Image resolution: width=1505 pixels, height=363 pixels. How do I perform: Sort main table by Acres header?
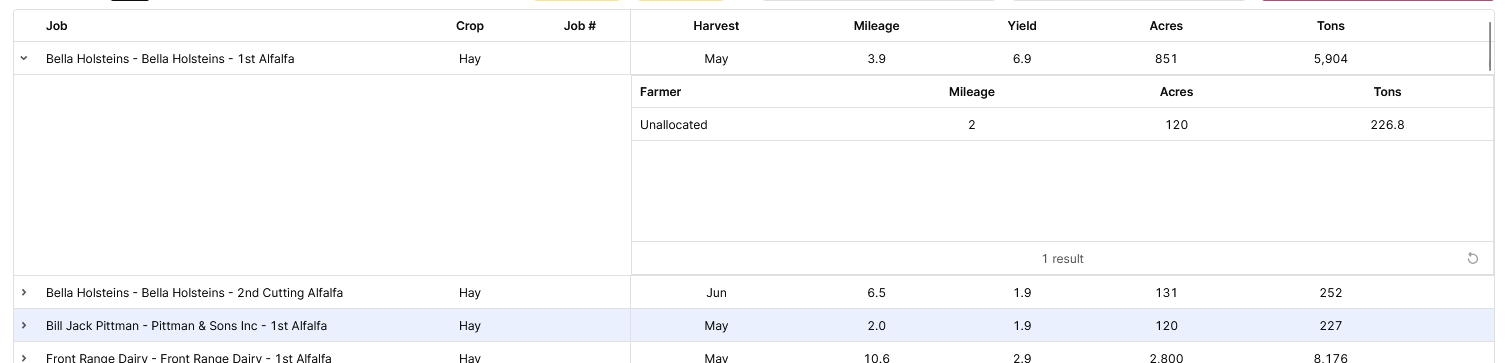1166,26
